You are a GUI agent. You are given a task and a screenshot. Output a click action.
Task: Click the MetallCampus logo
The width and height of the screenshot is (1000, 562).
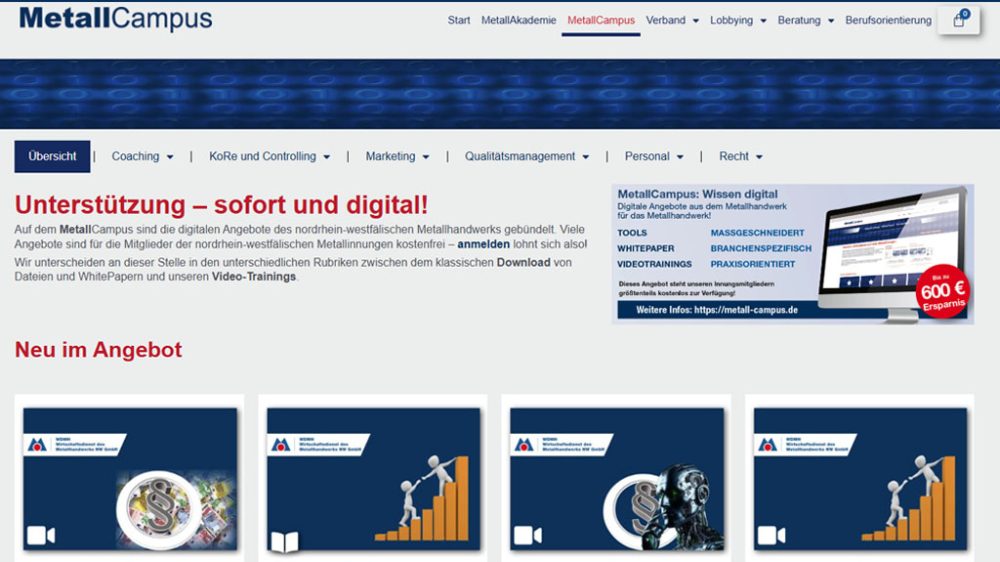pyautogui.click(x=115, y=18)
